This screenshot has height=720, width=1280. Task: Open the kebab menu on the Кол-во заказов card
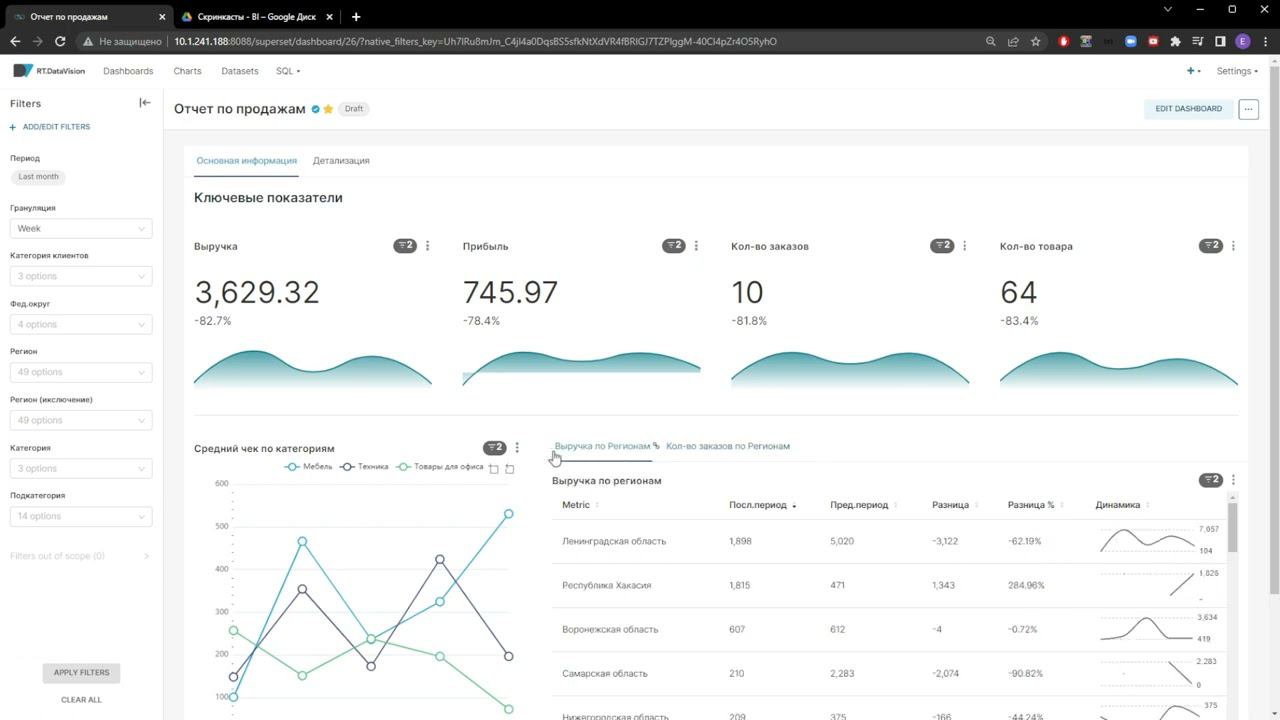pos(965,246)
